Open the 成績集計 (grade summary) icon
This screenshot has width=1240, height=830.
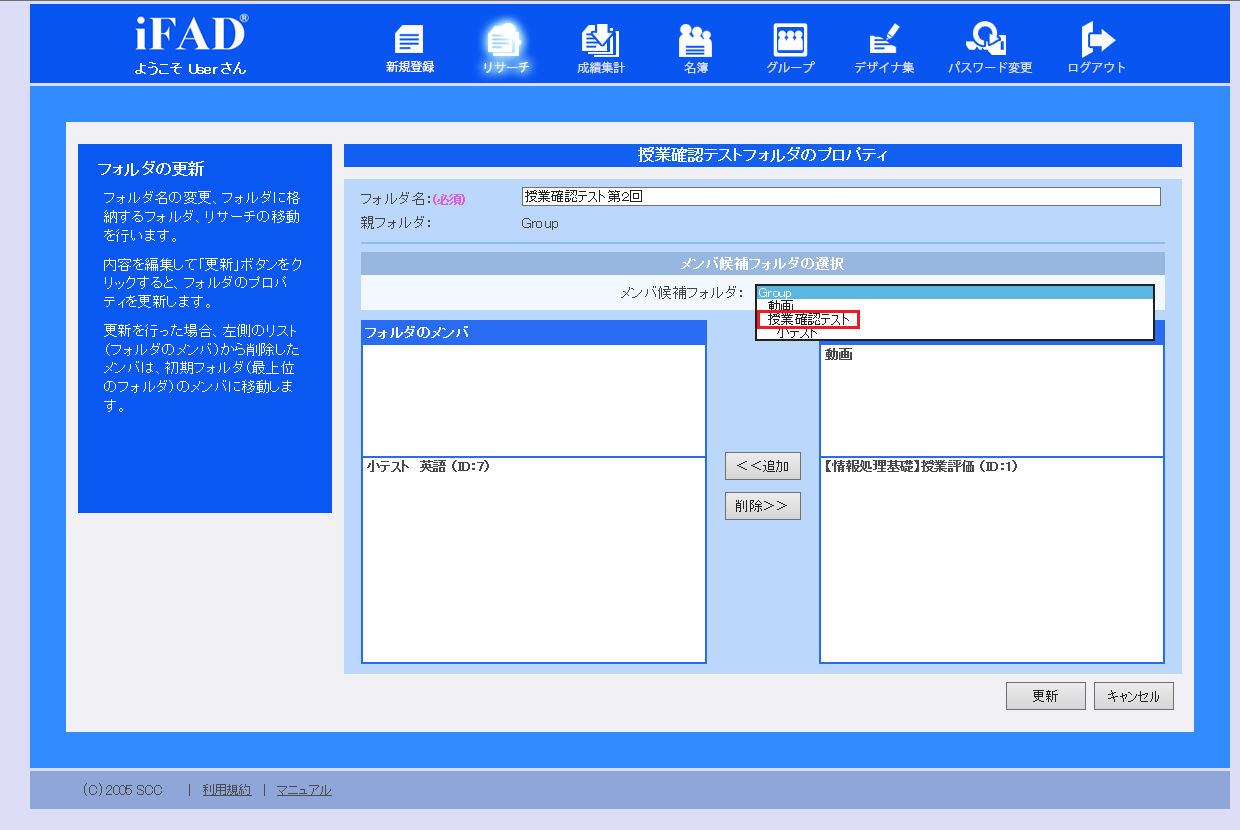pos(600,48)
